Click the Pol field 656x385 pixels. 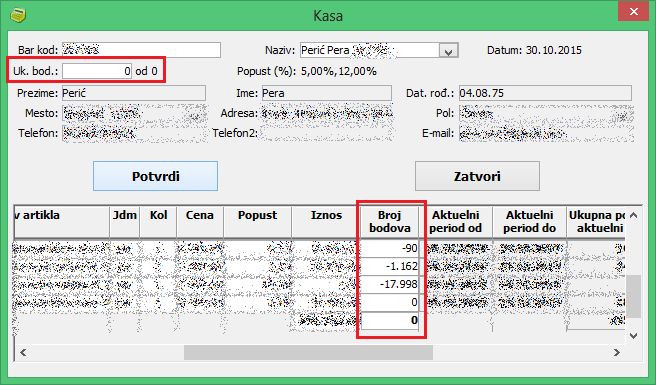[546, 113]
